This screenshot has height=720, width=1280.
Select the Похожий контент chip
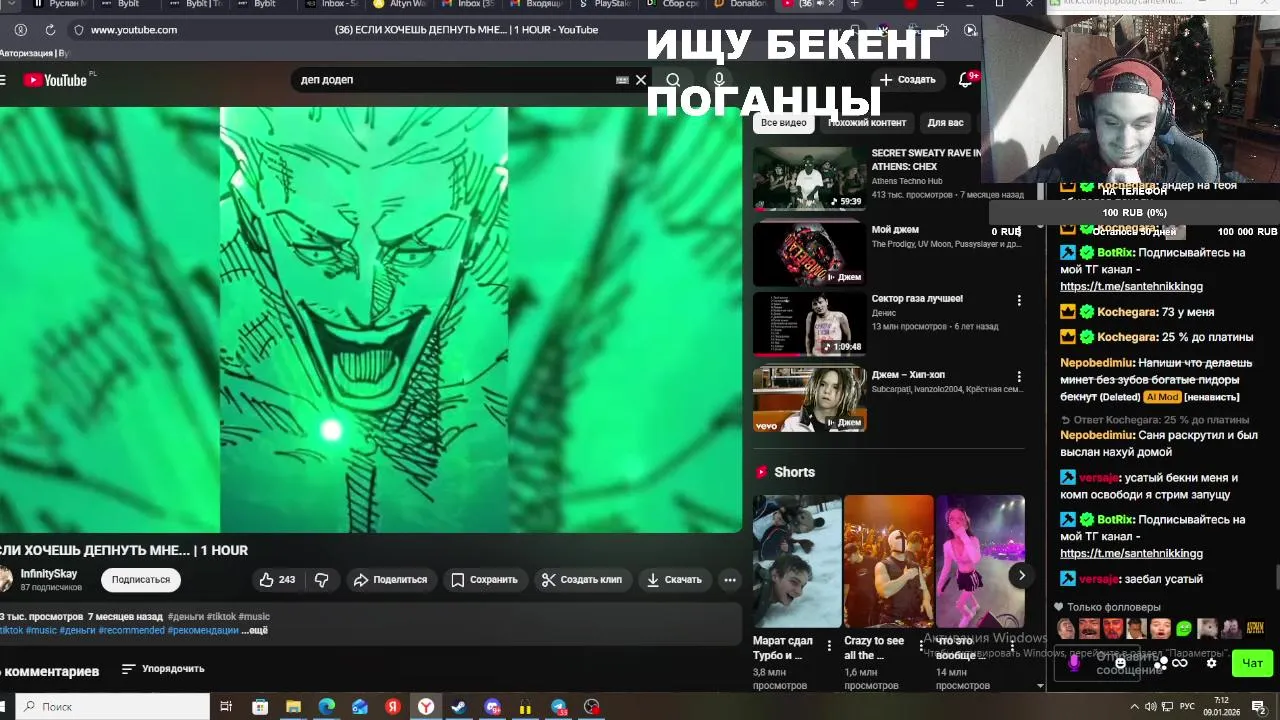[867, 123]
